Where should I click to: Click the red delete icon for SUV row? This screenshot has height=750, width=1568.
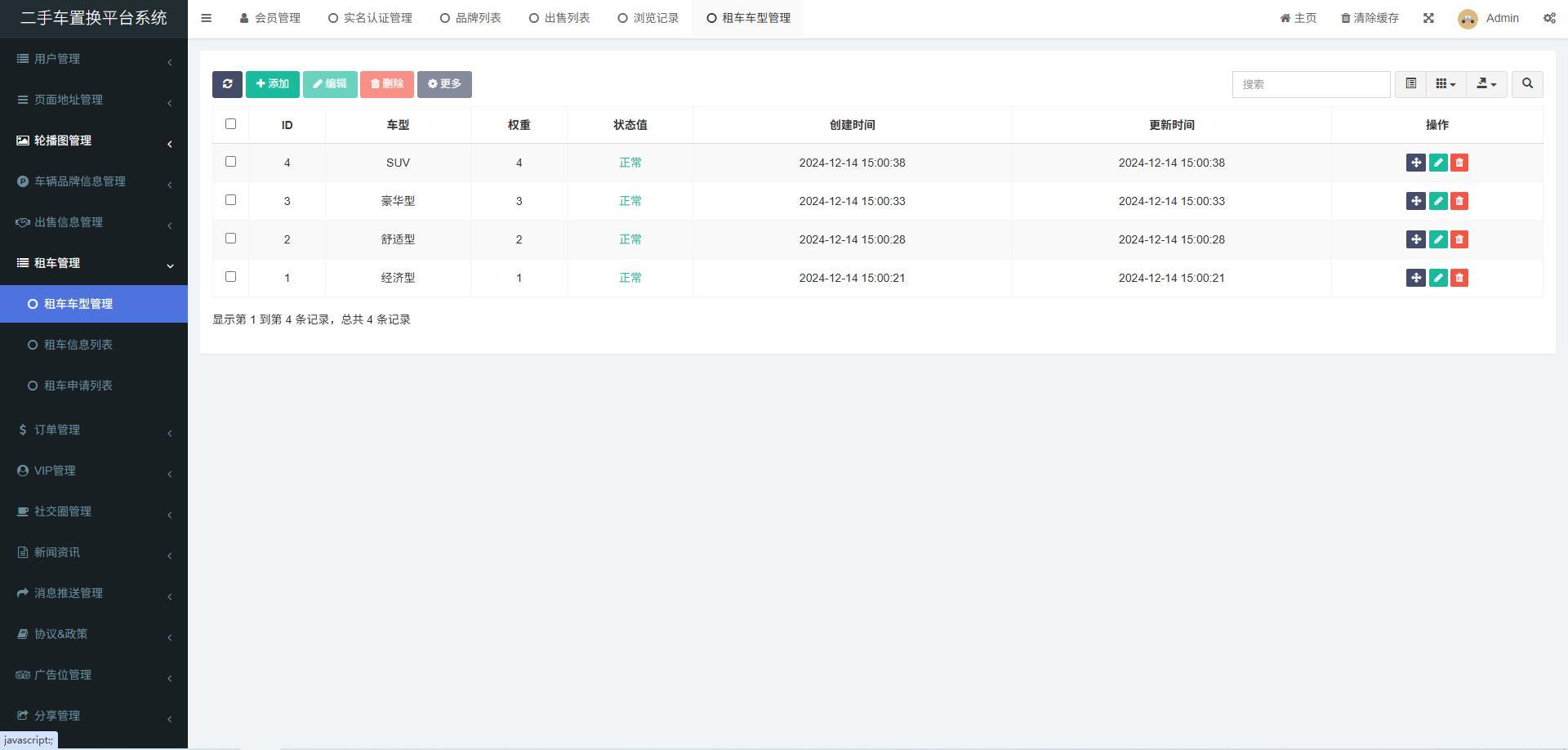pyautogui.click(x=1459, y=163)
